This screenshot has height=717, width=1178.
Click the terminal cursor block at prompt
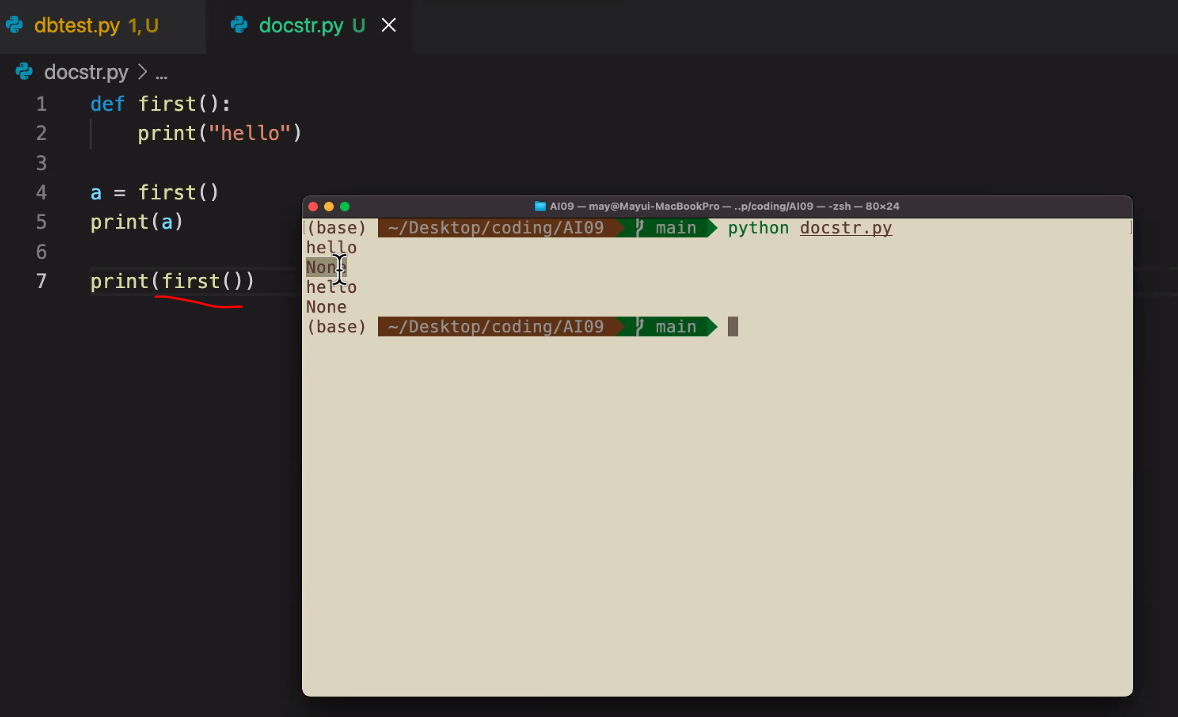tap(733, 326)
